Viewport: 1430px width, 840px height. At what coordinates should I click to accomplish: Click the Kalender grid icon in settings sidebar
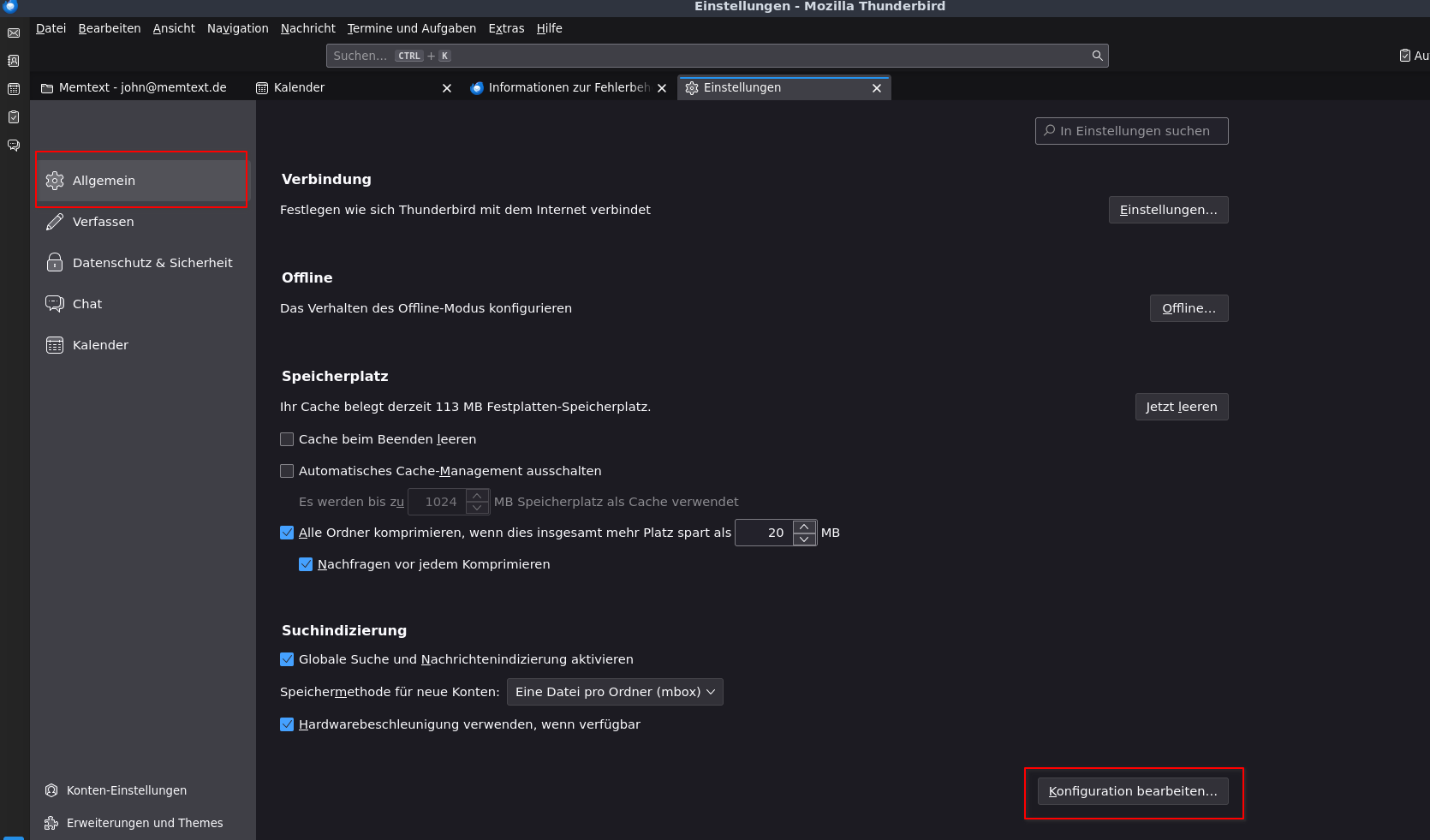pyautogui.click(x=55, y=345)
